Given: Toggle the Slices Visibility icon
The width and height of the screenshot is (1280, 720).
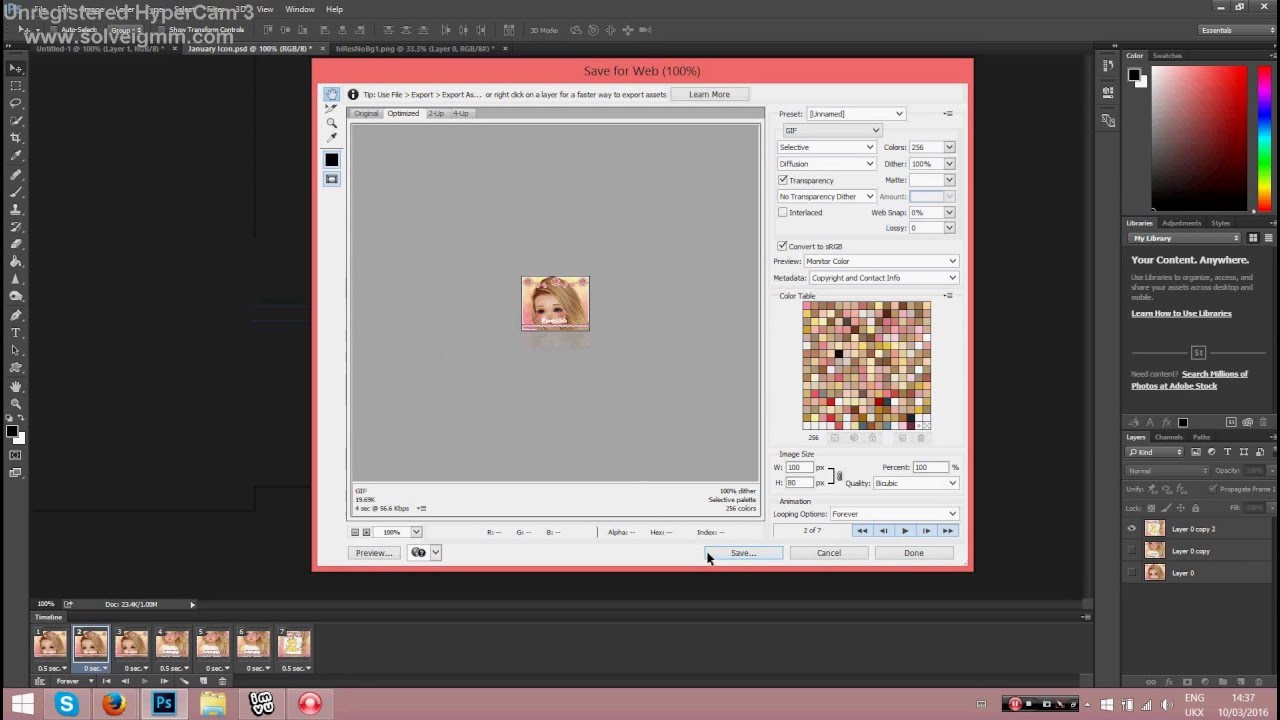Looking at the screenshot, I should [332, 178].
